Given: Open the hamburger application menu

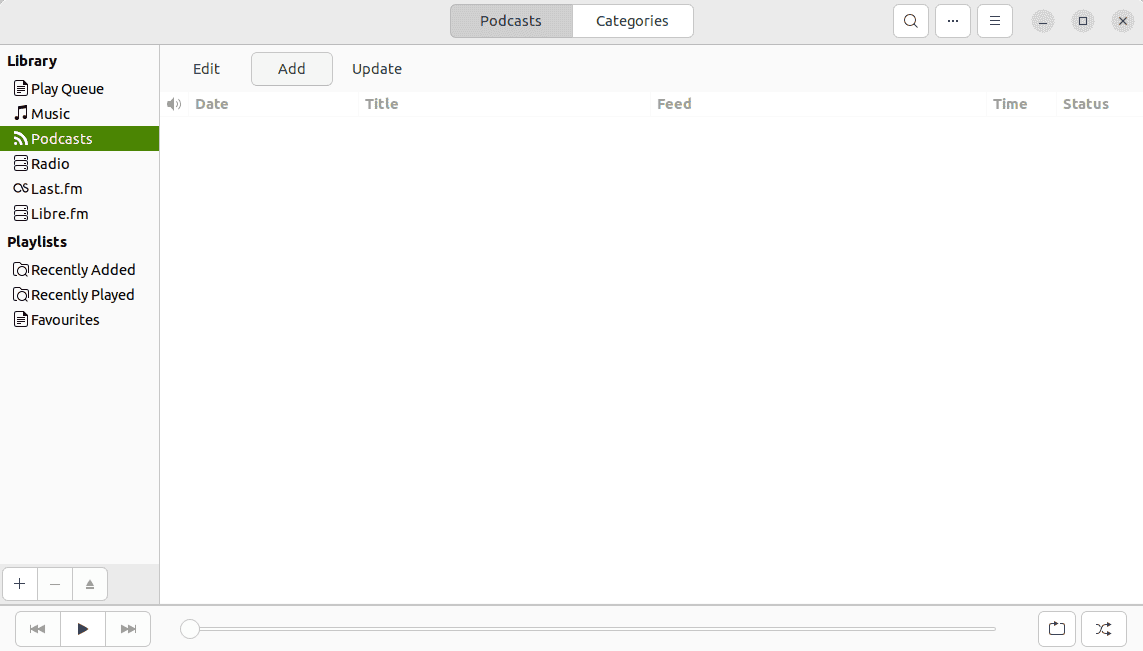Looking at the screenshot, I should 994,21.
